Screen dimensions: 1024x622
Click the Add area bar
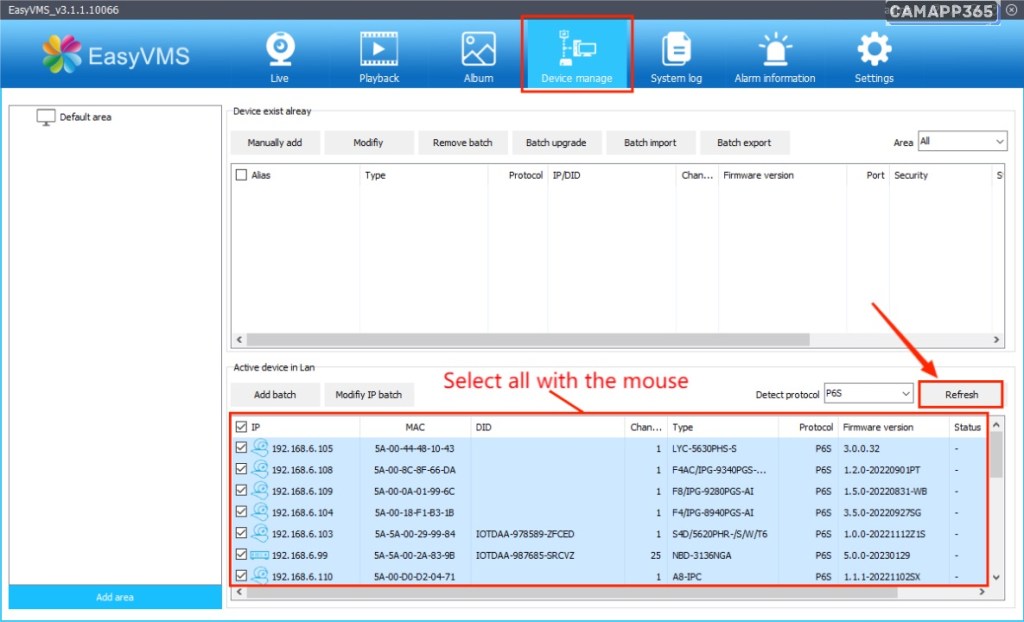[115, 597]
